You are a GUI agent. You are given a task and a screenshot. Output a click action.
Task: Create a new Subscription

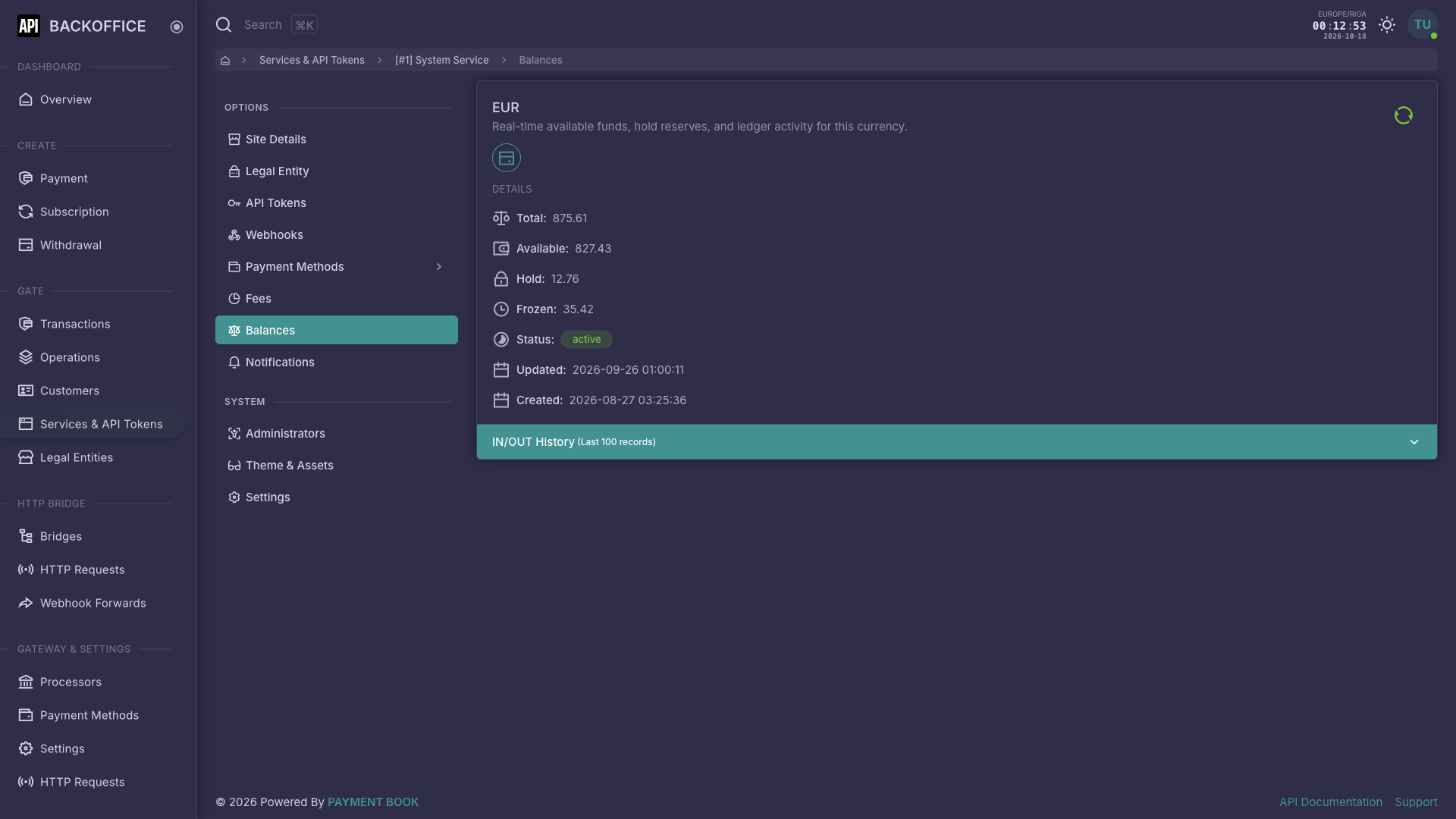click(x=92, y=212)
